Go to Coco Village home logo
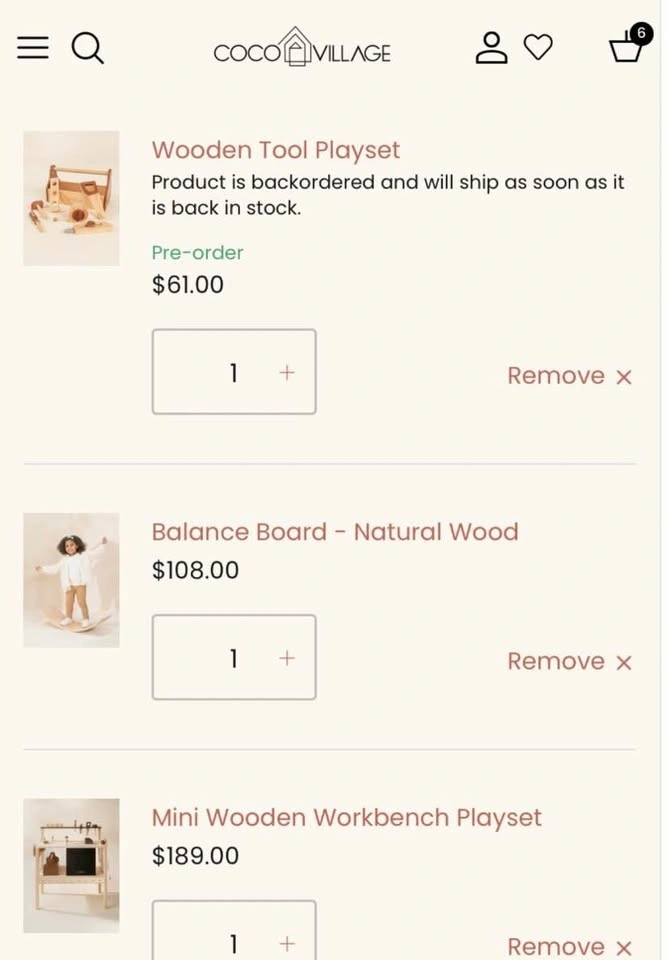Image resolution: width=669 pixels, height=960 pixels. click(x=302, y=48)
